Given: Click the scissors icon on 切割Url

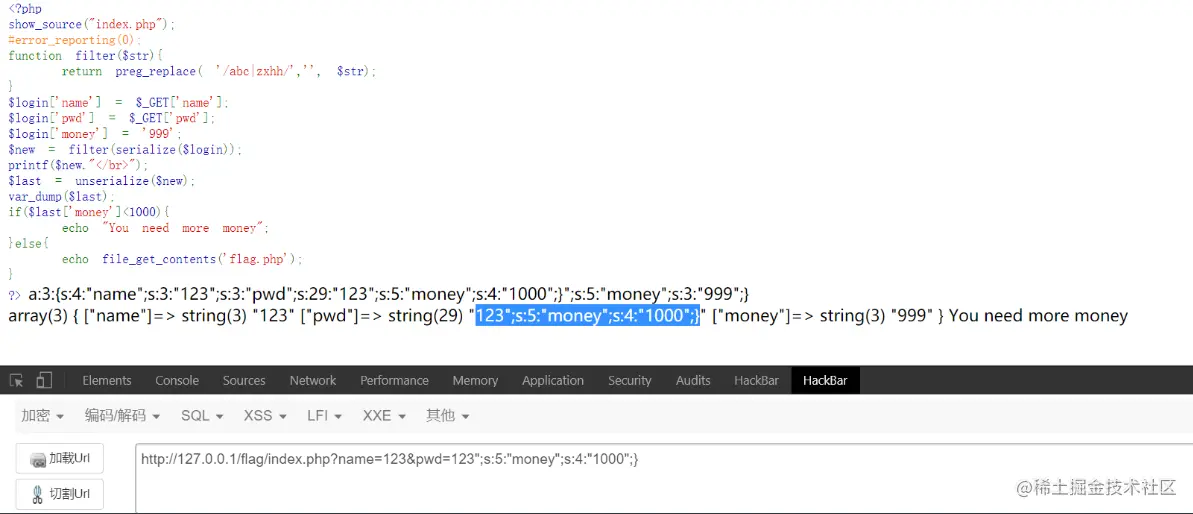Looking at the screenshot, I should click(x=38, y=494).
